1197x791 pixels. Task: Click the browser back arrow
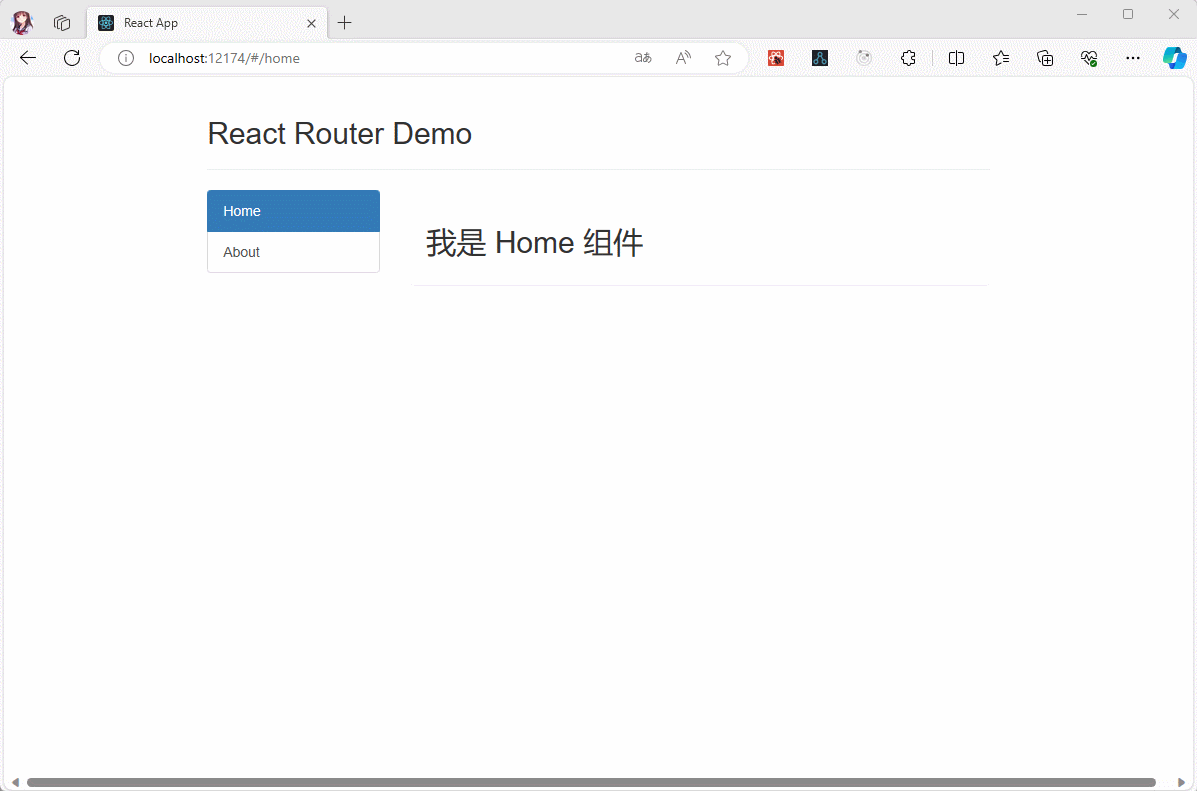click(x=28, y=58)
